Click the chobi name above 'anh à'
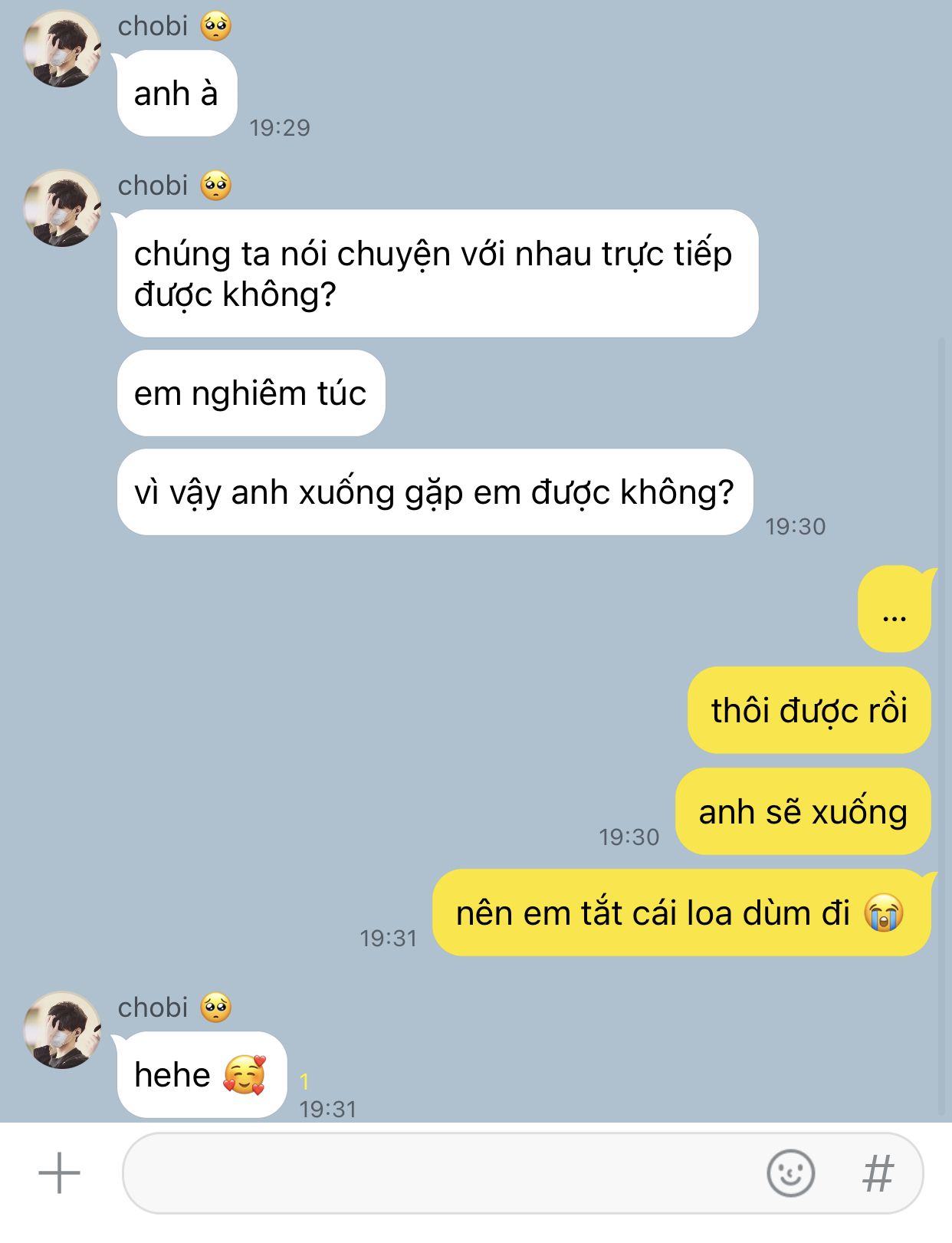Screen dimensions: 952x1243 pyautogui.click(x=153, y=26)
